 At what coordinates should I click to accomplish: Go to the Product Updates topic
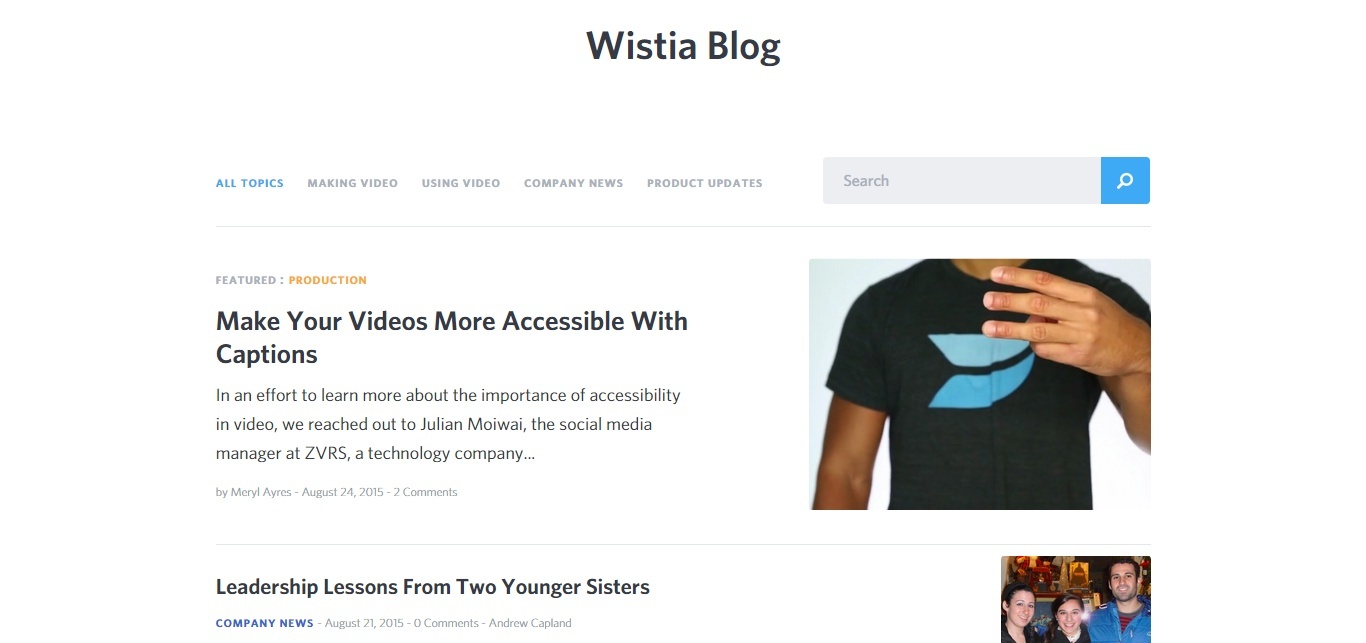point(705,183)
